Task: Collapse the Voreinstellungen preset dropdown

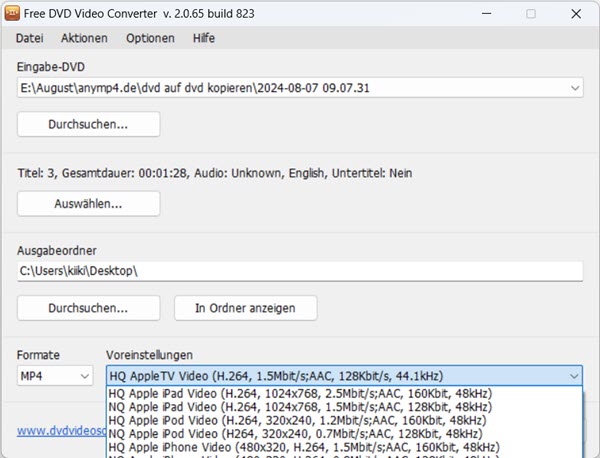Action: coord(574,376)
